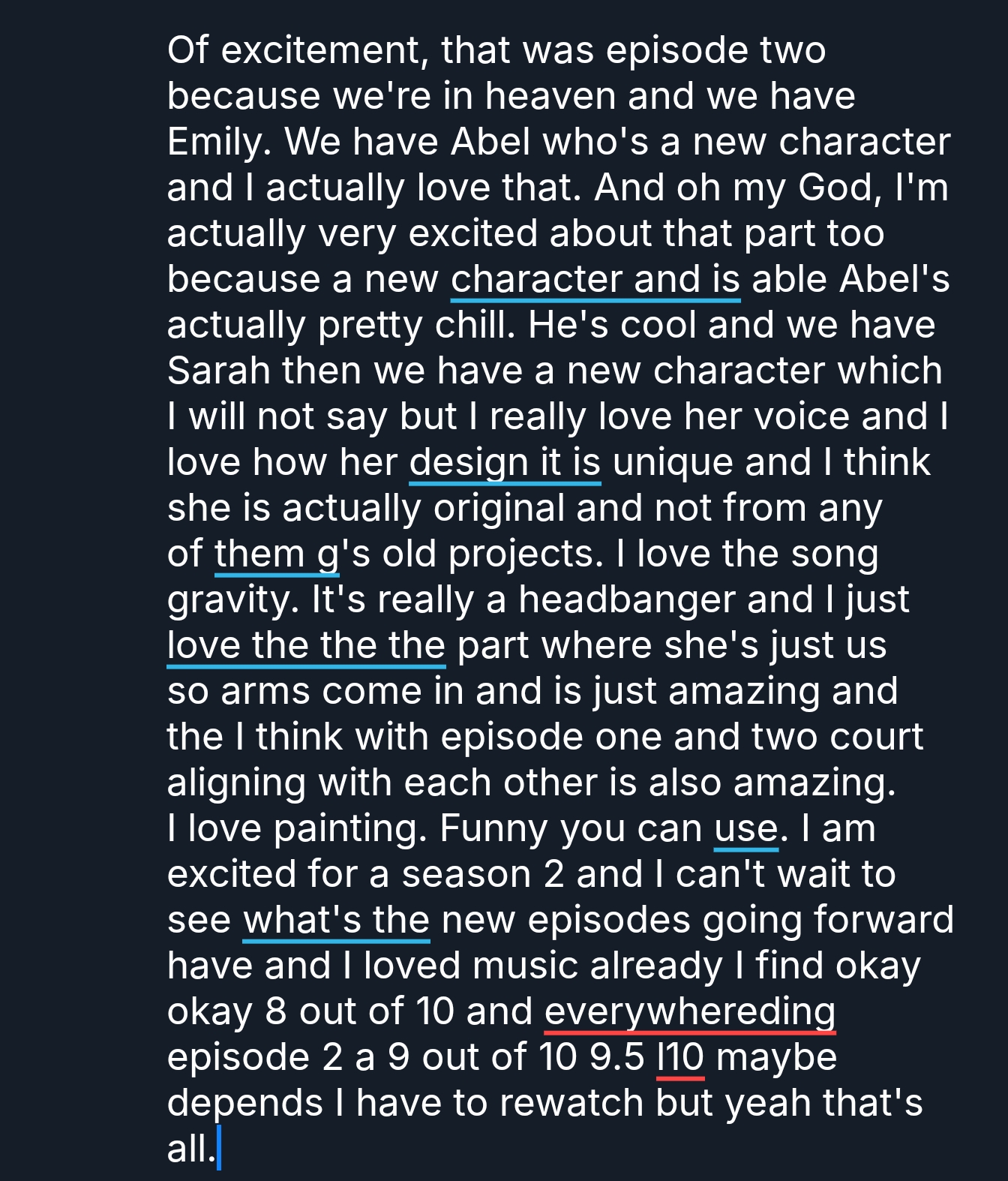Click the grammar-flagged phrase "design it is"

[505, 463]
